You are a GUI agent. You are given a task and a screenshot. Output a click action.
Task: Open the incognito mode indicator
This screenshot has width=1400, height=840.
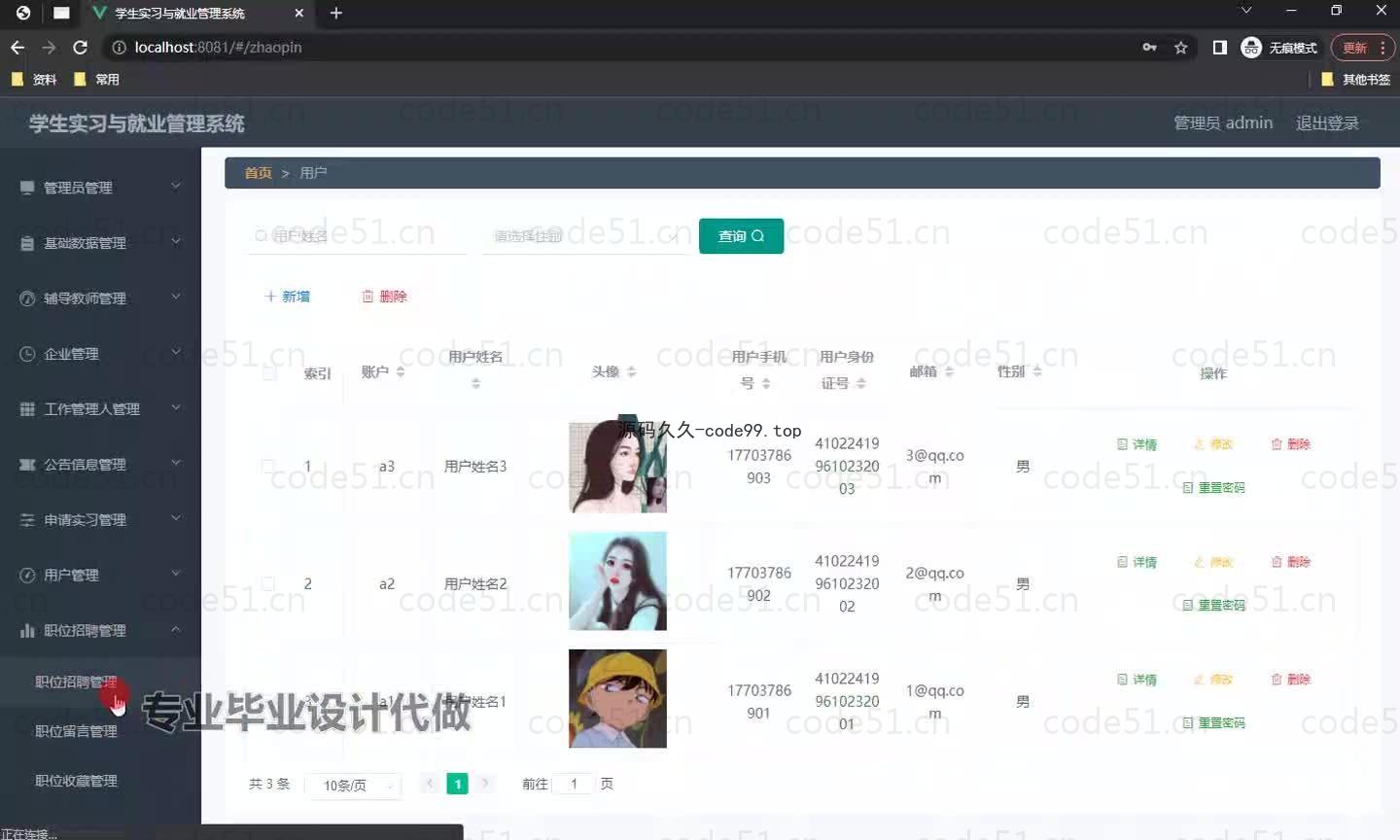click(1278, 47)
